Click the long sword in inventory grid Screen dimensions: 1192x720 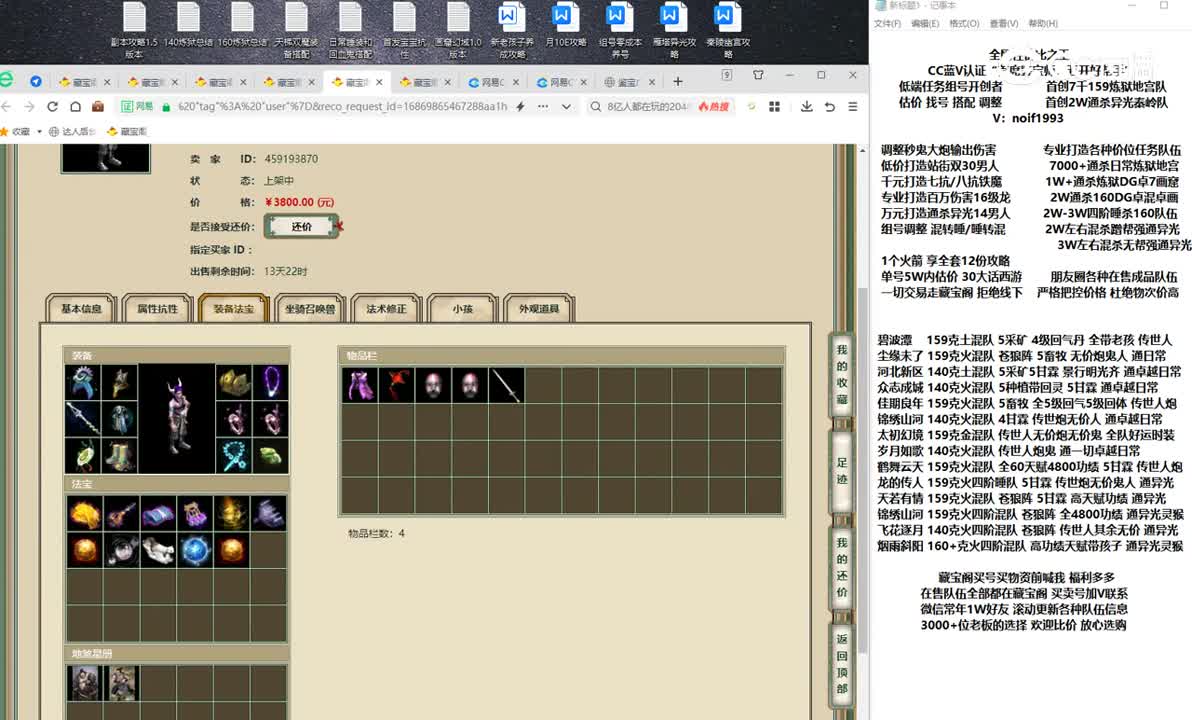(x=506, y=385)
